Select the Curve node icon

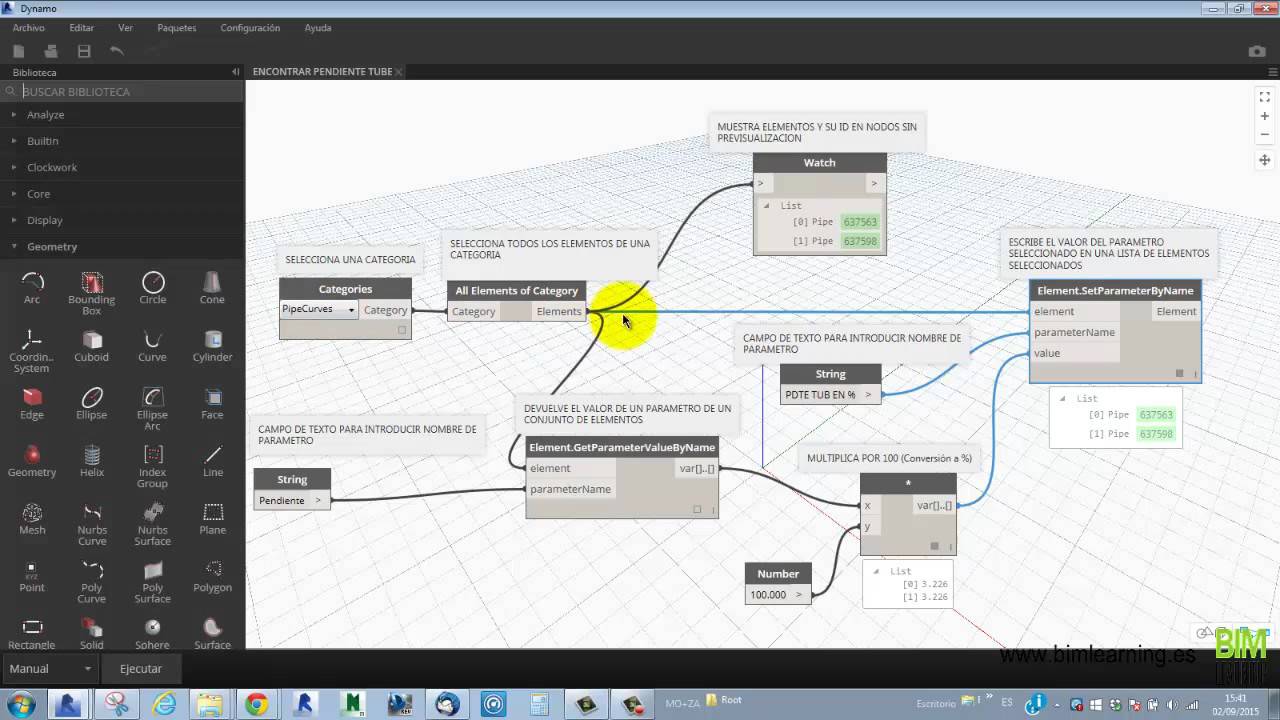(153, 339)
